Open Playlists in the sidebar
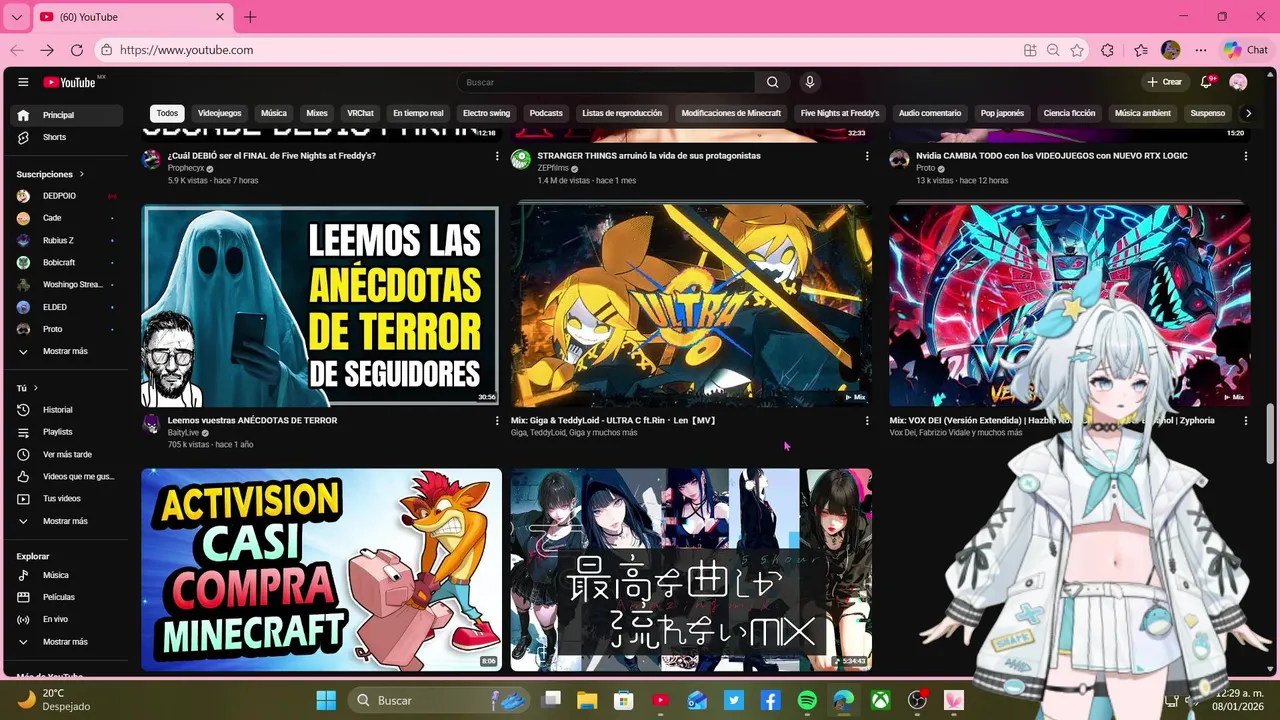 (x=67, y=432)
